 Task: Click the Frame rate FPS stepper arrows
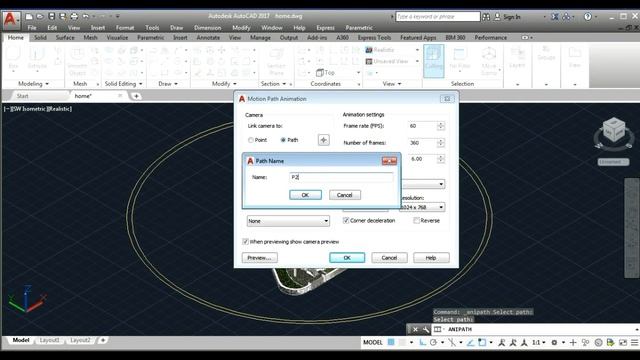pyautogui.click(x=440, y=126)
